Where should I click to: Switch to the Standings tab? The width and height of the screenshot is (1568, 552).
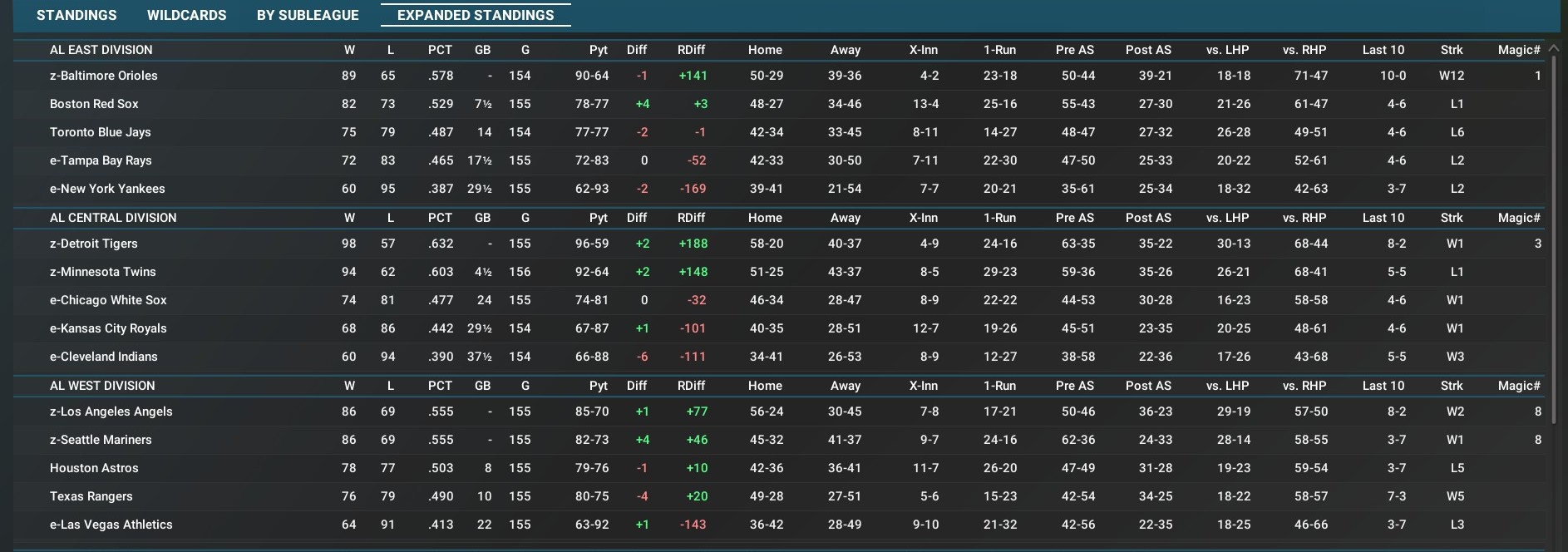76,15
